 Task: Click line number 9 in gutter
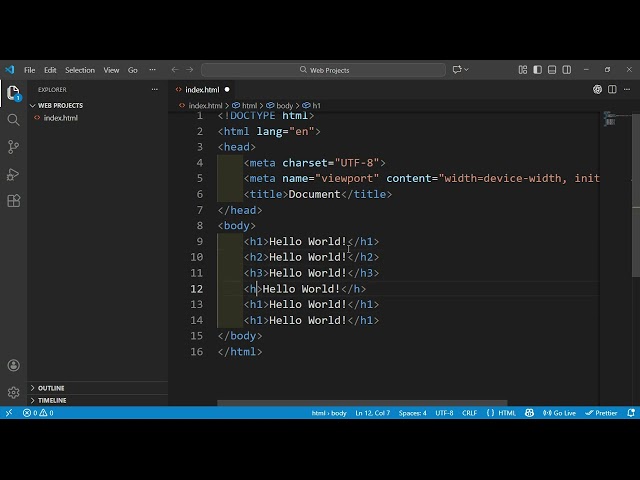tap(199, 241)
